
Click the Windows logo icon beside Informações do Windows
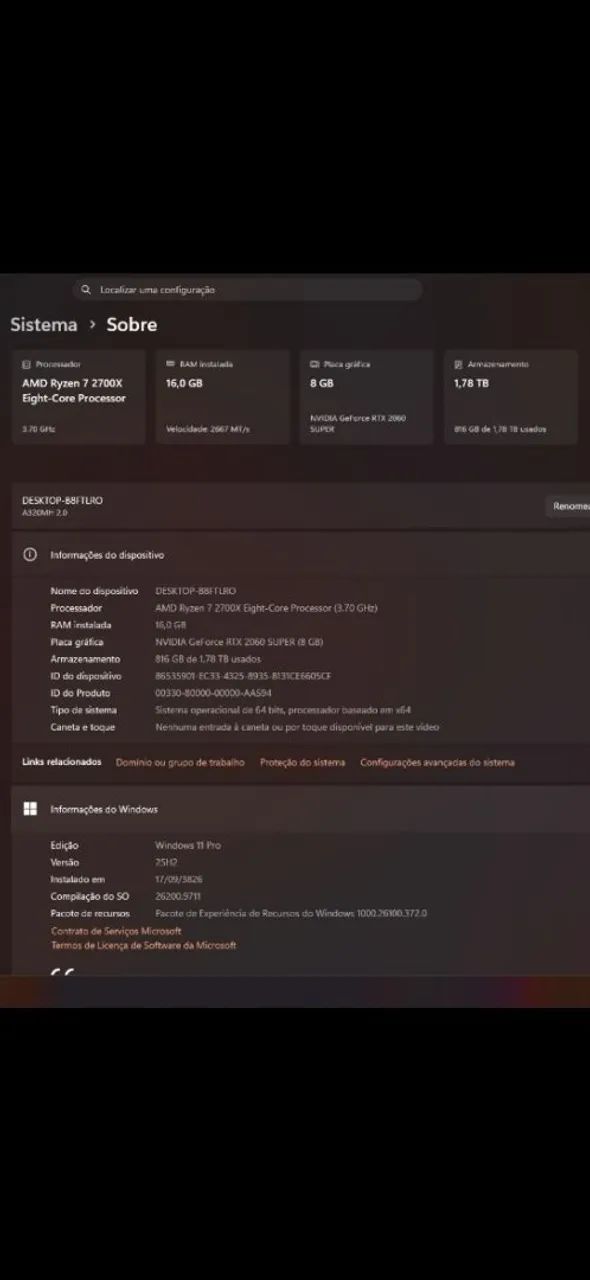click(x=30, y=809)
